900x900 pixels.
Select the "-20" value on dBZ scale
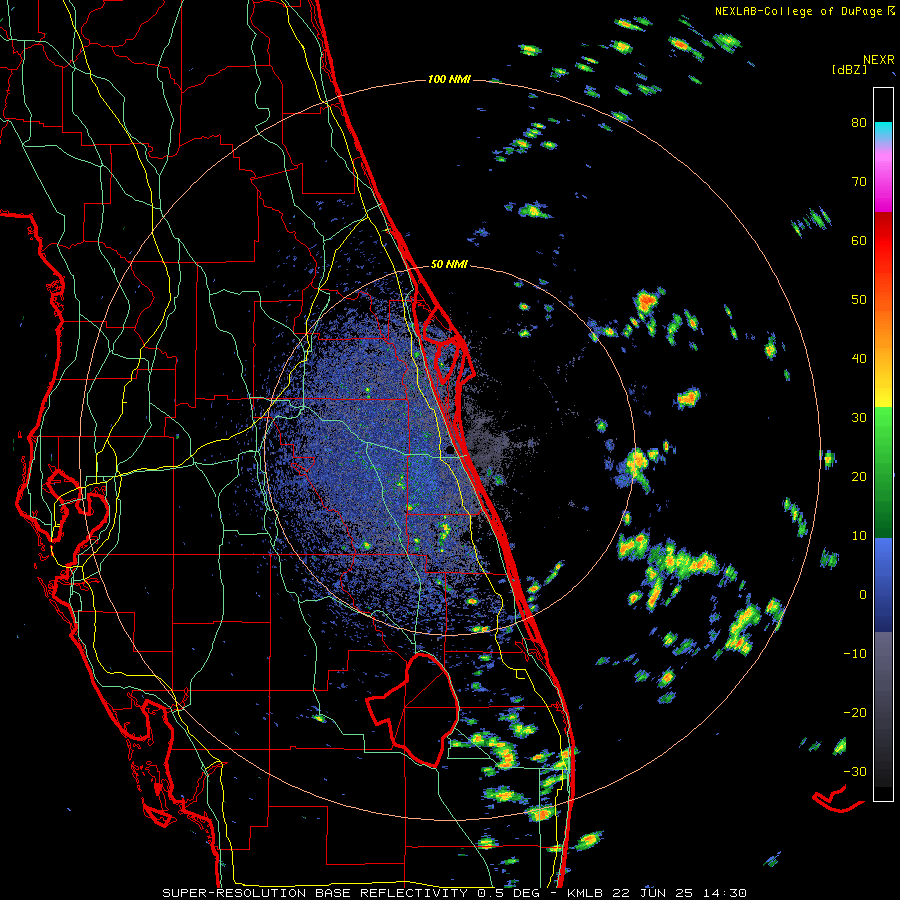pyautogui.click(x=855, y=712)
